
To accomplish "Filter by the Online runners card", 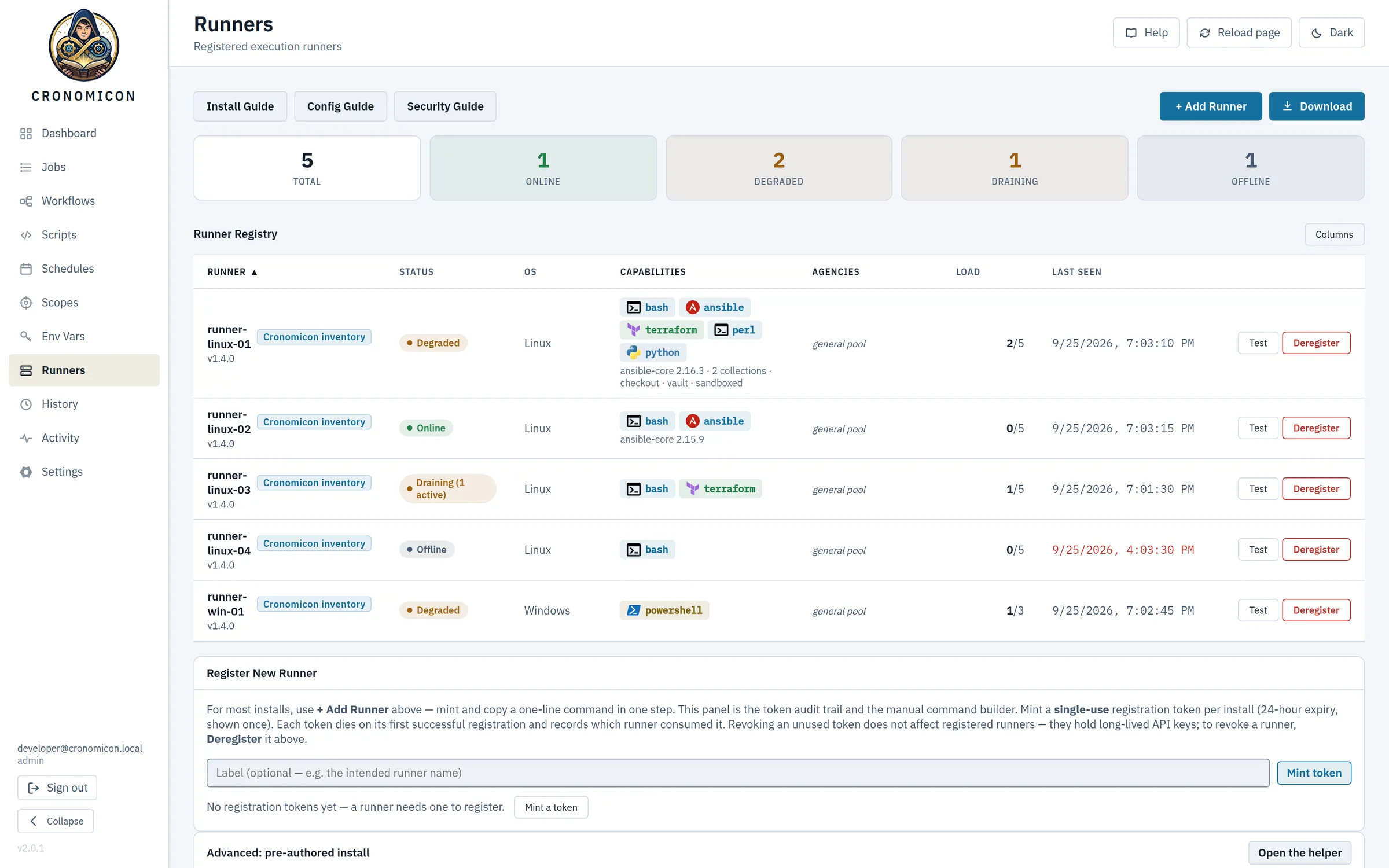I will (x=543, y=168).
